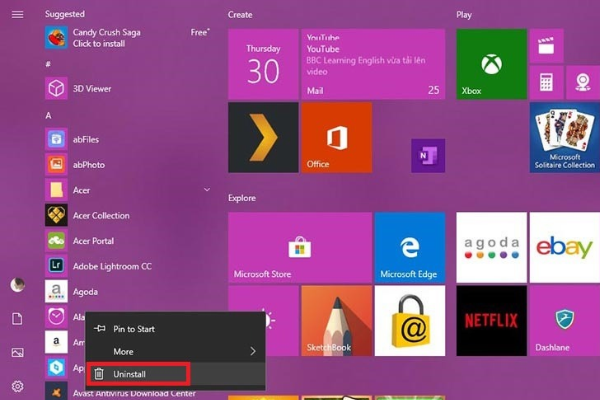Image resolution: width=600 pixels, height=400 pixels.
Task: Launch abFiles from the app list
Action: pyautogui.click(x=127, y=139)
